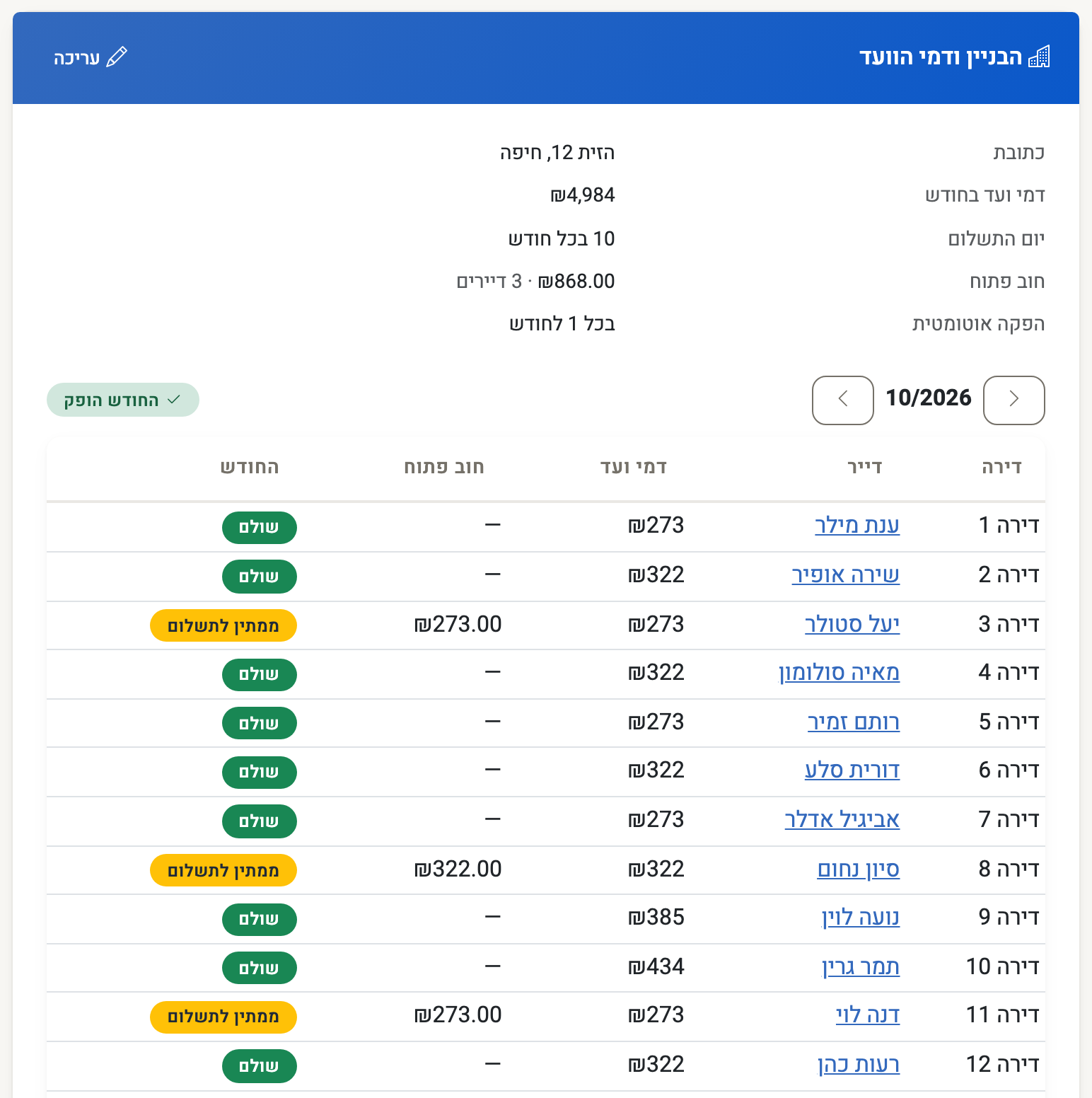
Task: Go to the previous month with the right chevron
Action: pyautogui.click(x=1014, y=400)
